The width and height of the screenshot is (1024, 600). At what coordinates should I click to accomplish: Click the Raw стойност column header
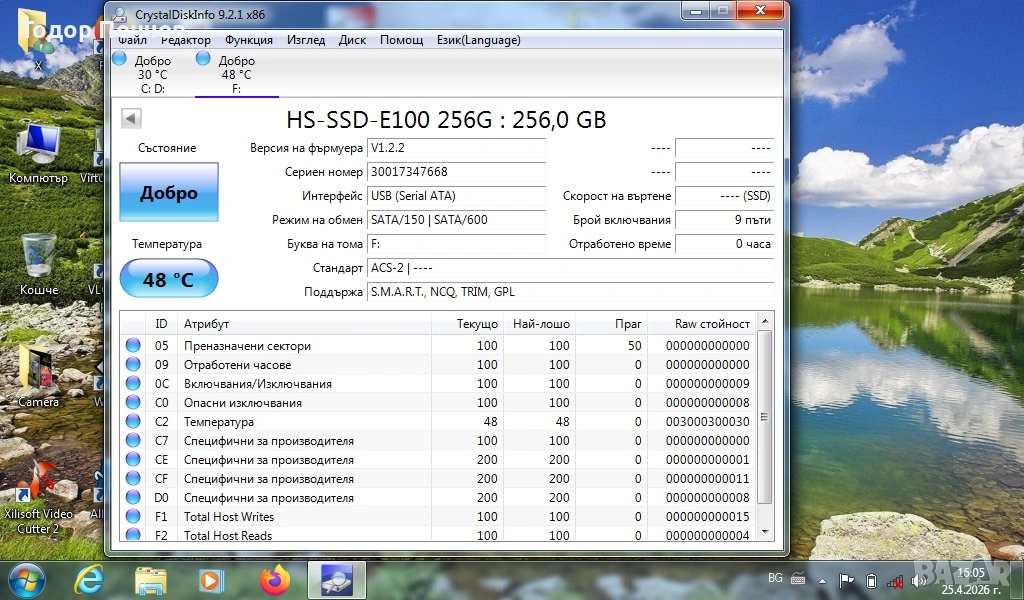click(x=712, y=324)
